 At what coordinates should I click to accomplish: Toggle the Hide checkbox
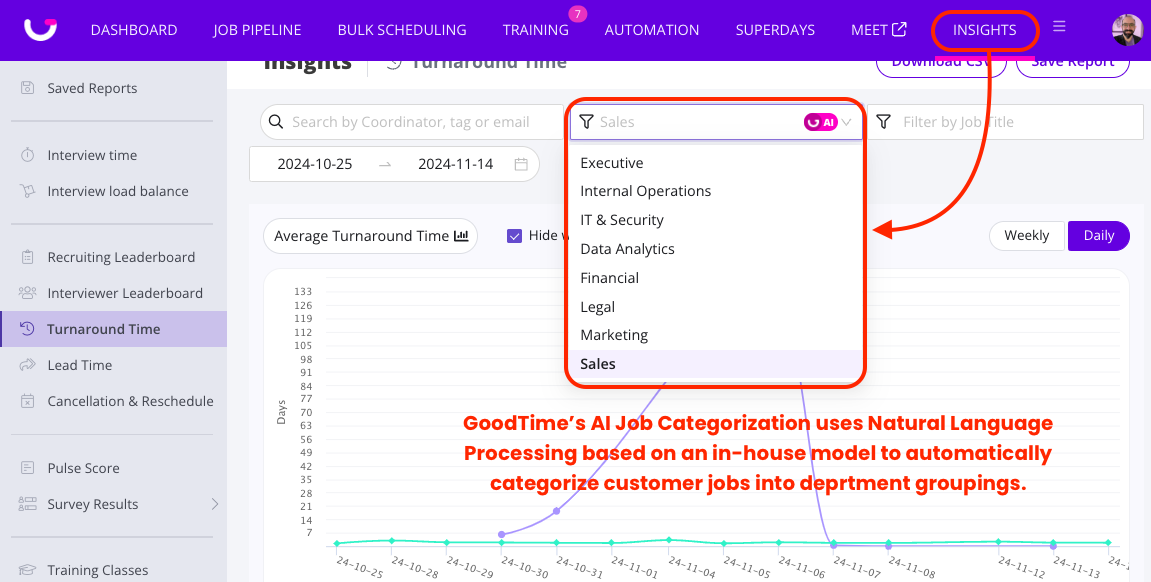(x=515, y=236)
